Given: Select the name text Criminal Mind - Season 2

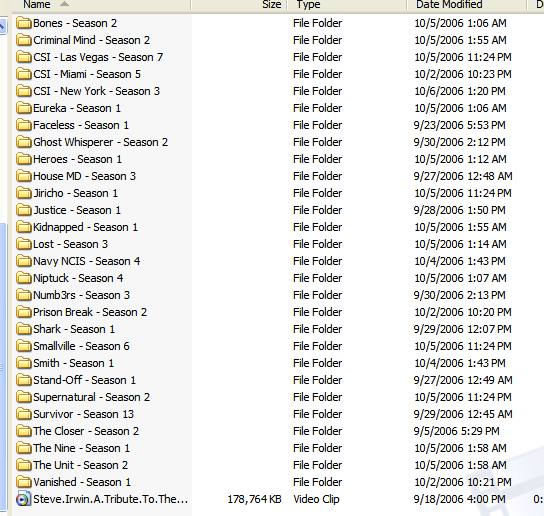Looking at the screenshot, I should (92, 40).
